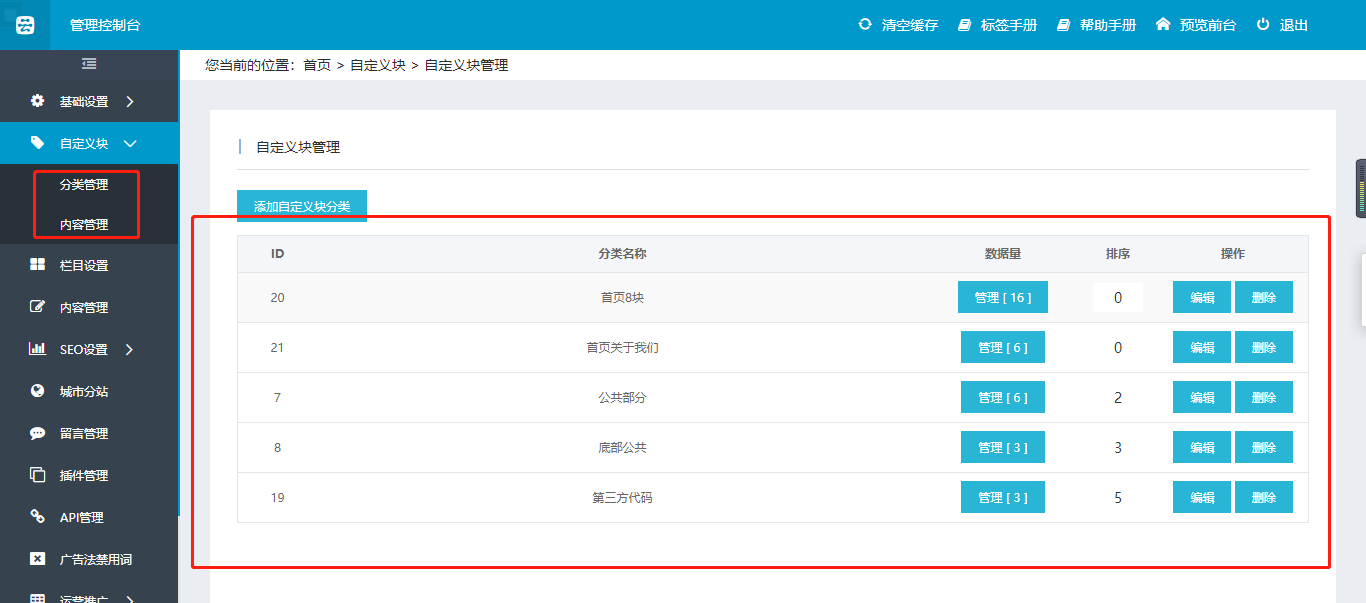Viewport: 1366px width, 603px height.
Task: Click the globe icon beside 城市分站
Action: (38, 391)
